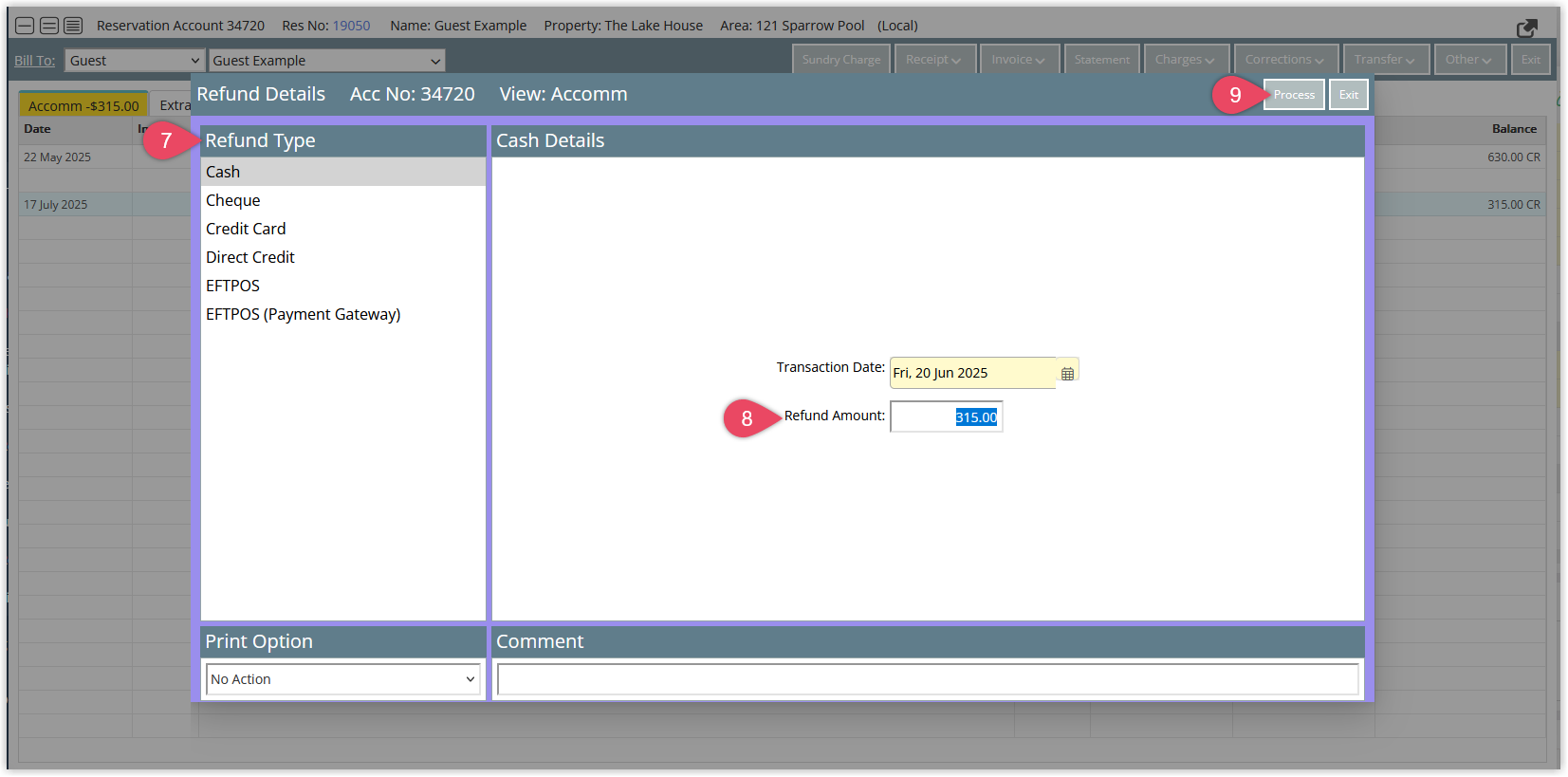1568x777 pixels.
Task: Open the calendar picker beside Transaction Date
Action: click(x=1067, y=374)
